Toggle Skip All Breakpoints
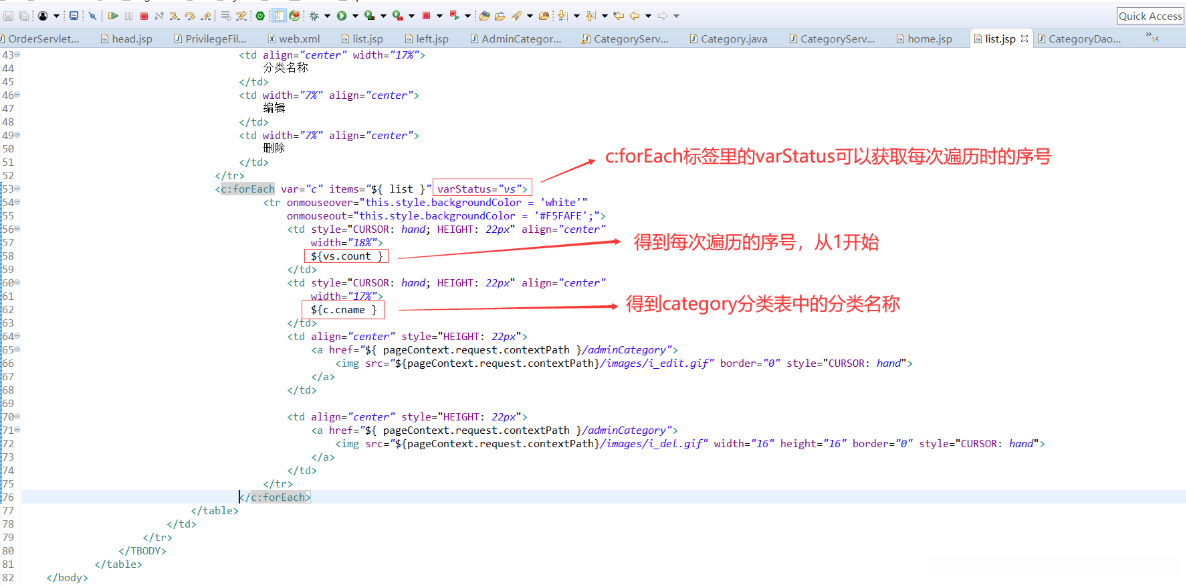1186x585 pixels. click(x=92, y=16)
